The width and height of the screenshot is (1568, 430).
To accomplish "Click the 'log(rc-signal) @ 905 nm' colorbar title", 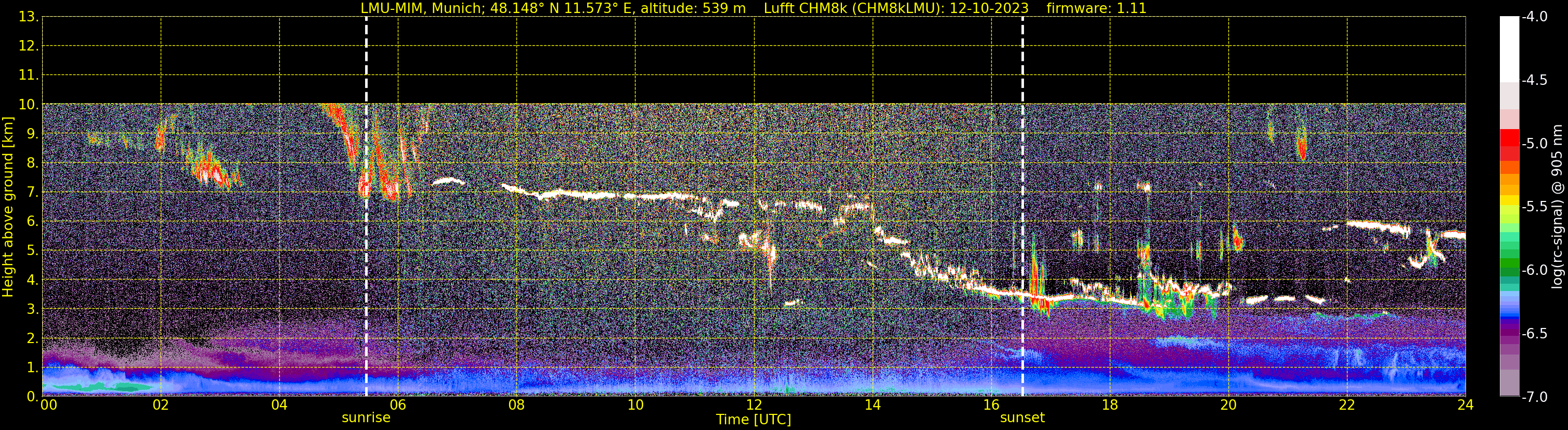I will pos(1558,207).
